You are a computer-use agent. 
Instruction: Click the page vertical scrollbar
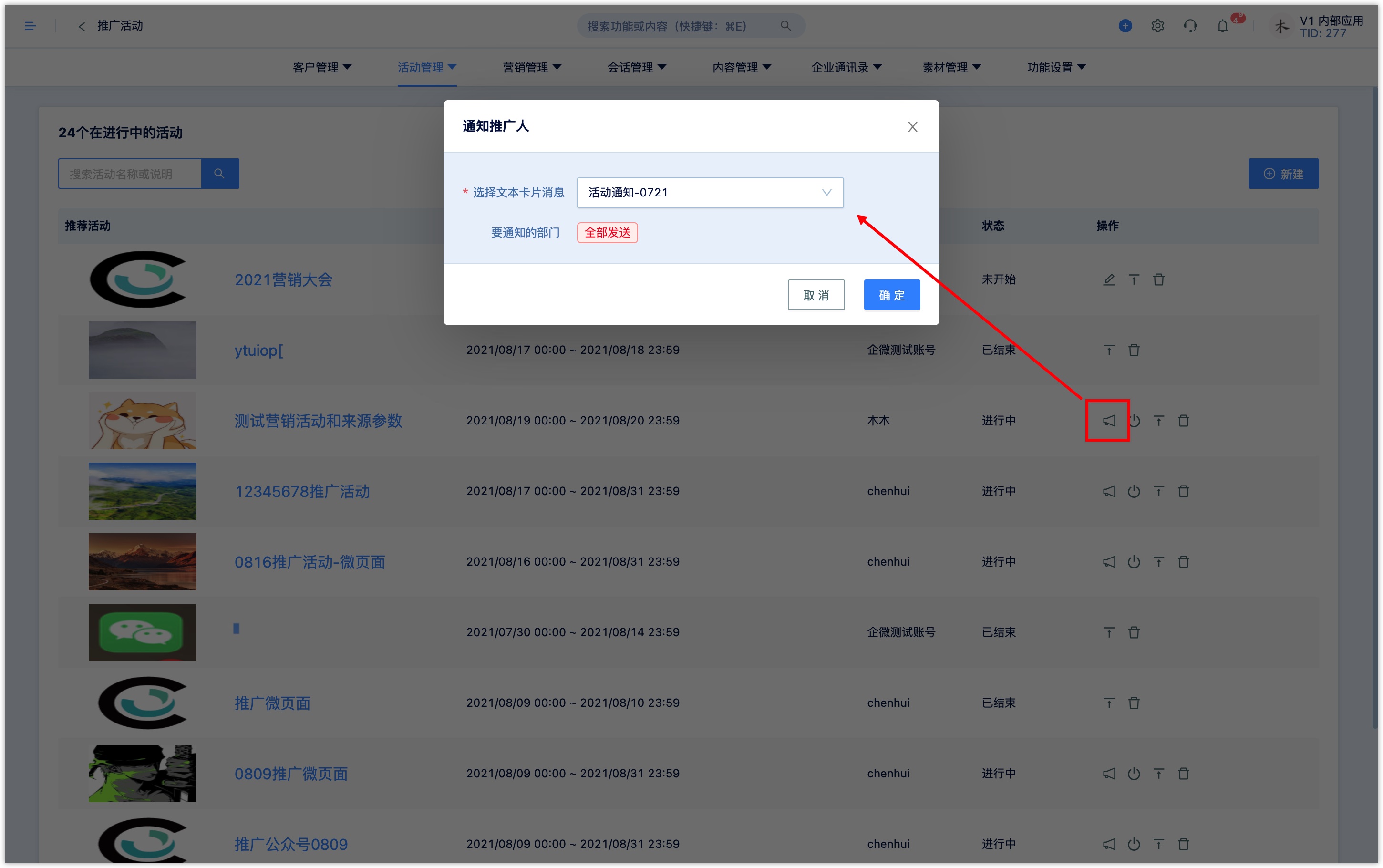point(1375,408)
